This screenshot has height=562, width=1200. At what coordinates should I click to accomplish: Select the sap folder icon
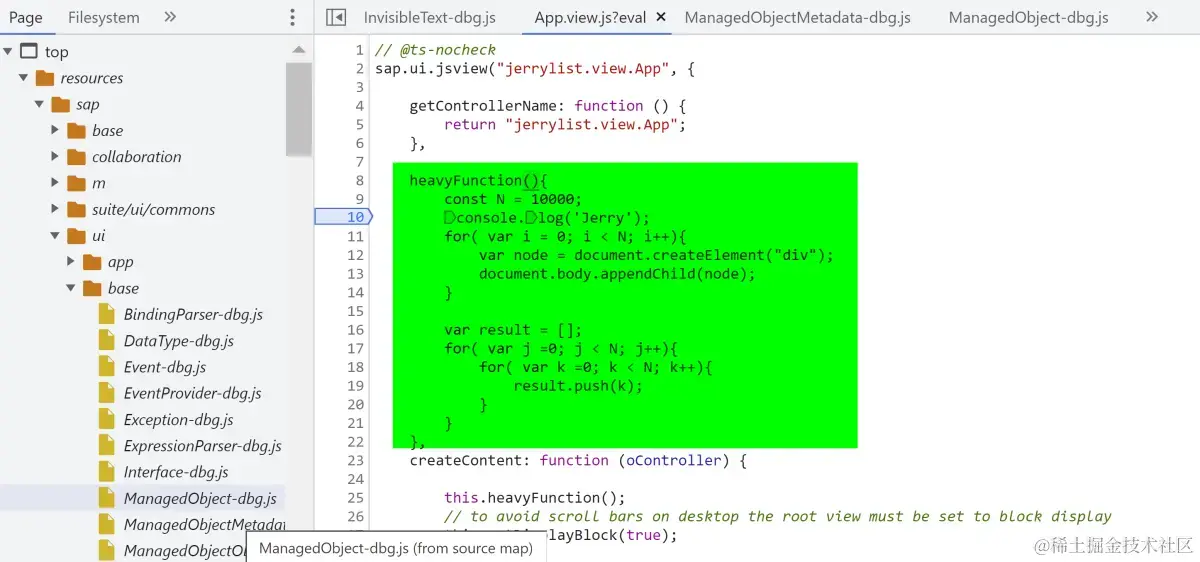[60, 104]
